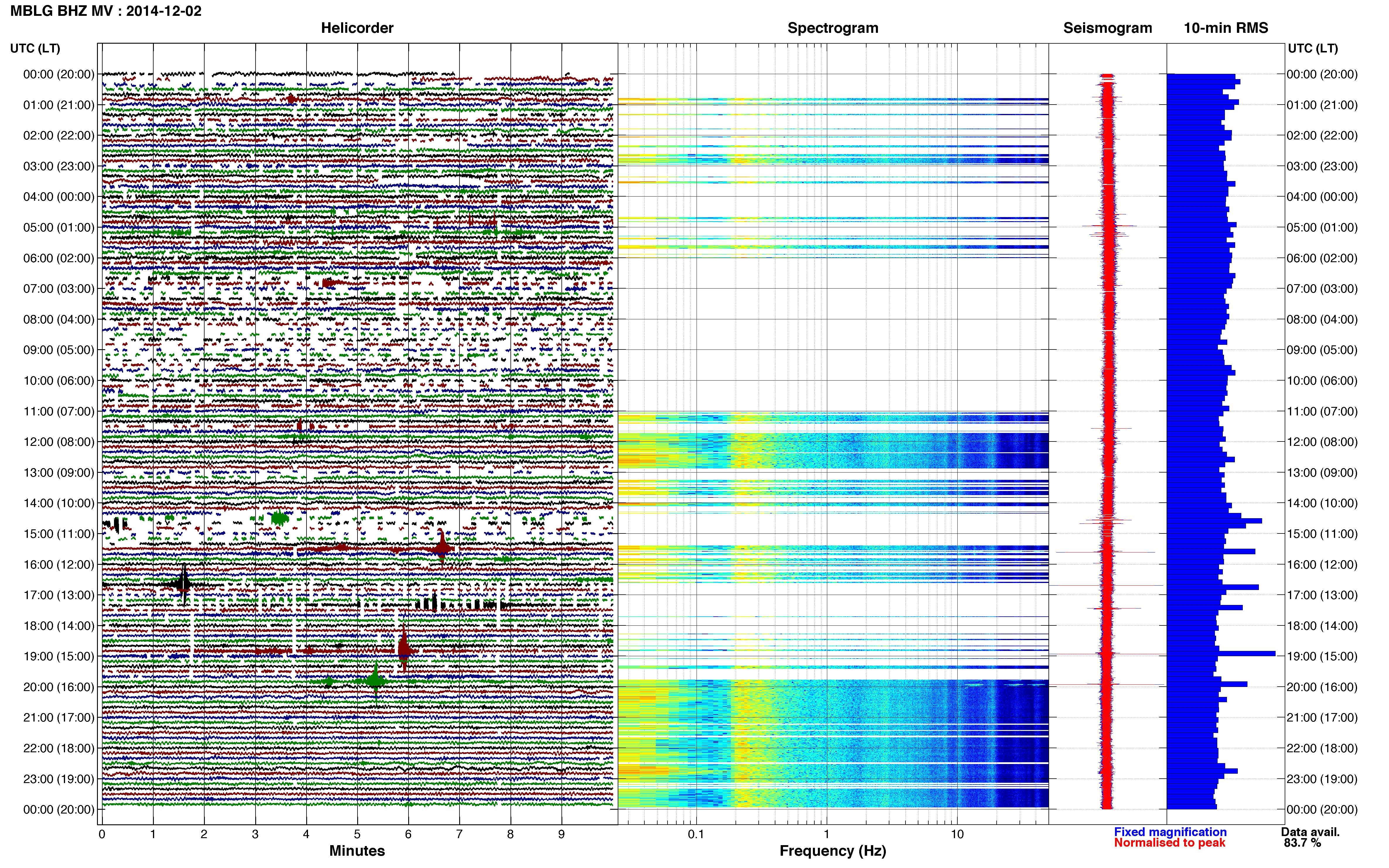Select the "Helicorder" panel heading

coord(357,28)
